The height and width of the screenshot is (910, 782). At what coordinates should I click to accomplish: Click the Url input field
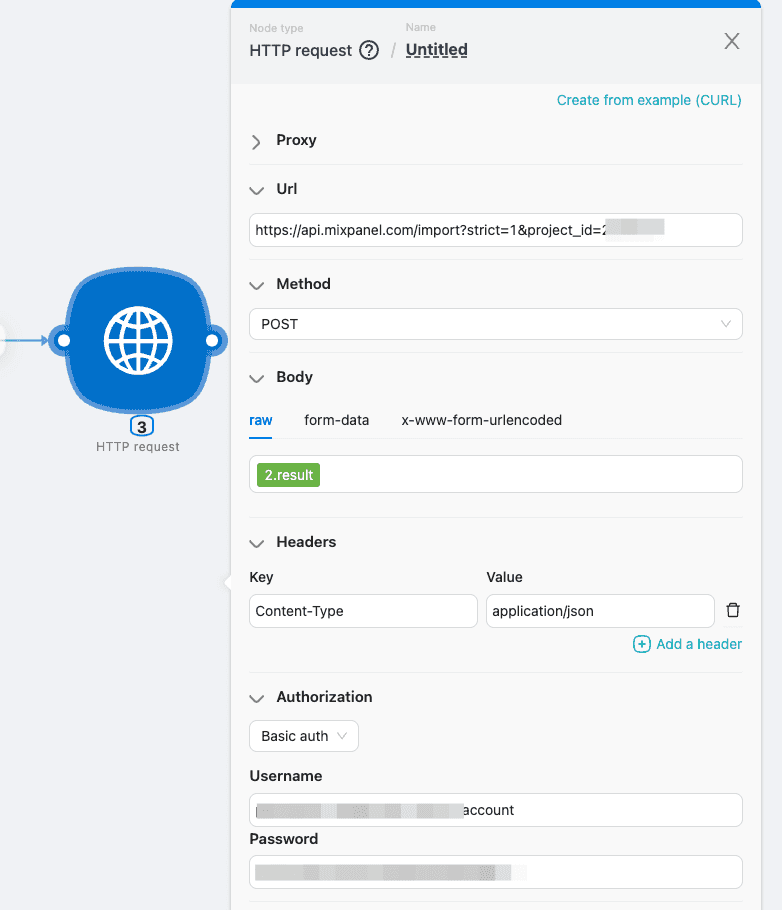tap(495, 229)
